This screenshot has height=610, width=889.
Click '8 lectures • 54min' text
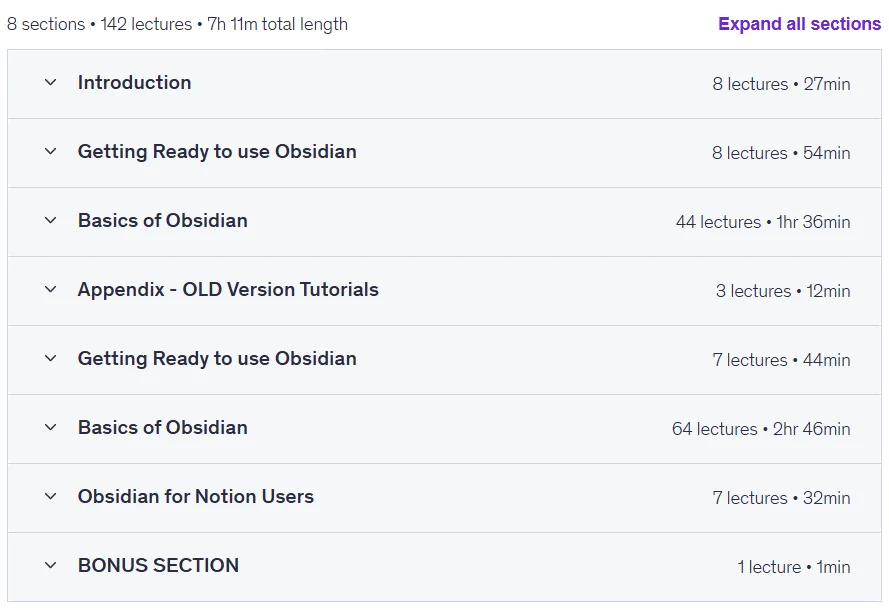(x=781, y=153)
